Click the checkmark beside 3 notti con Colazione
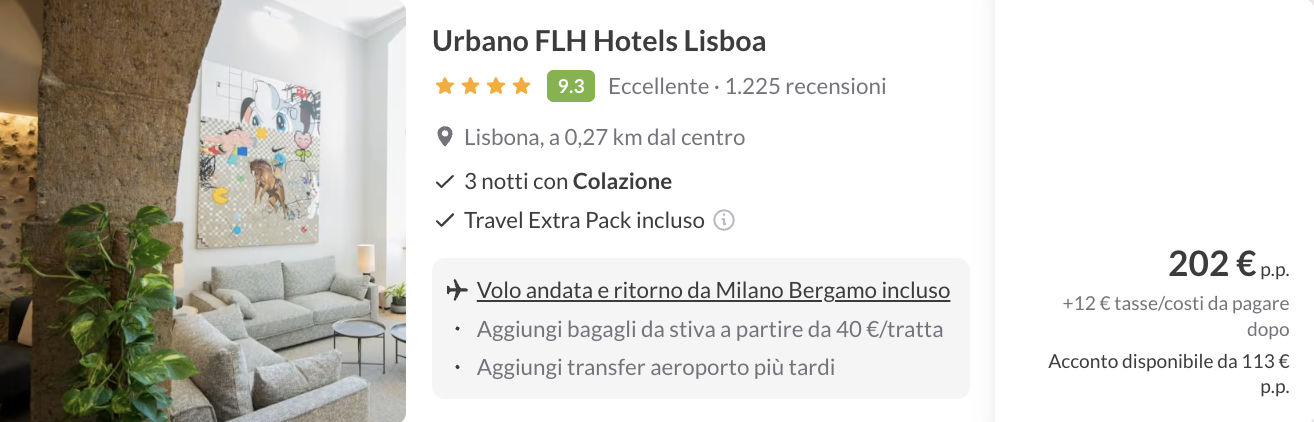Screen dimensions: 1314x422 [445, 182]
